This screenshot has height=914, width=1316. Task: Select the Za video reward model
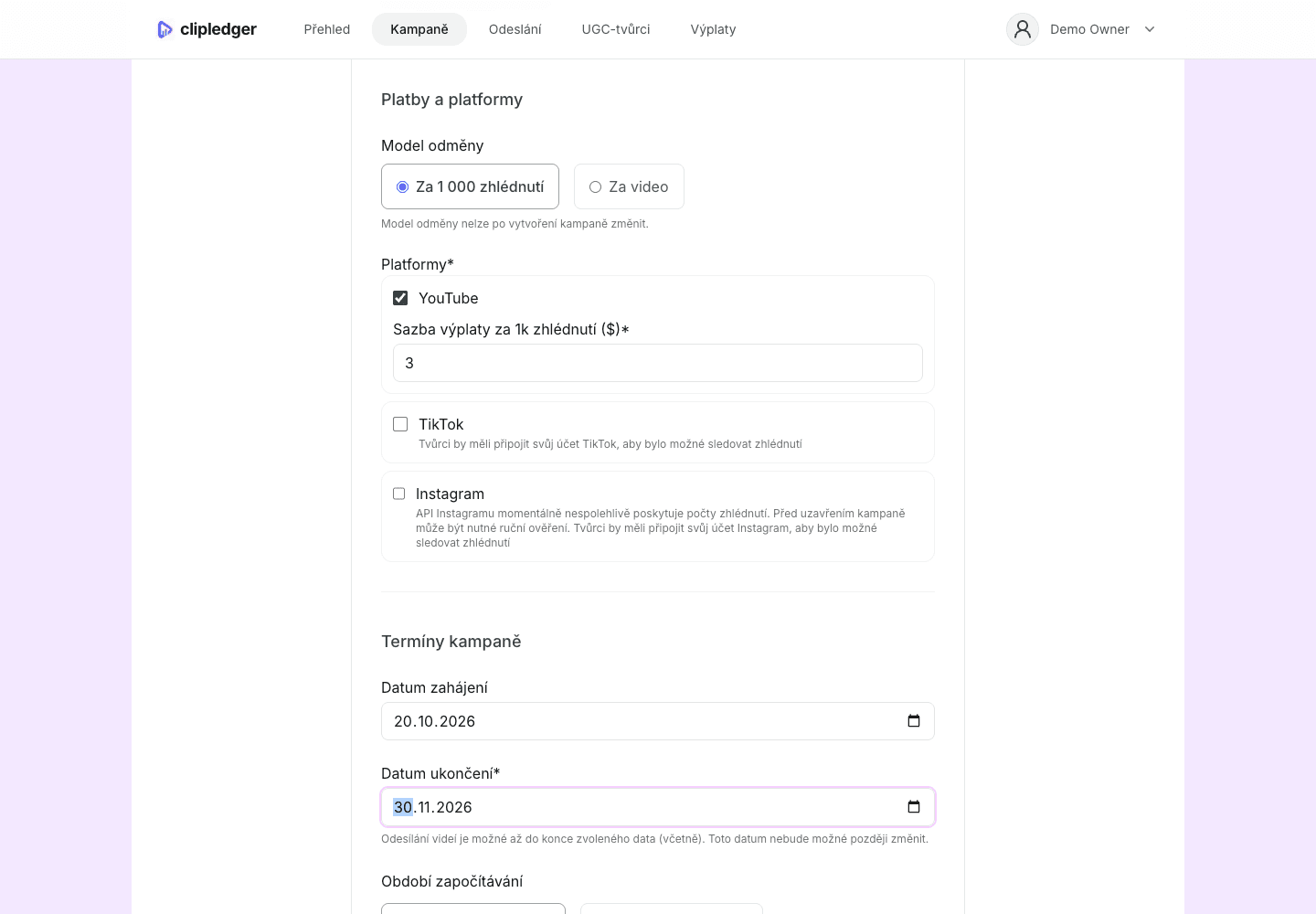pos(629,186)
